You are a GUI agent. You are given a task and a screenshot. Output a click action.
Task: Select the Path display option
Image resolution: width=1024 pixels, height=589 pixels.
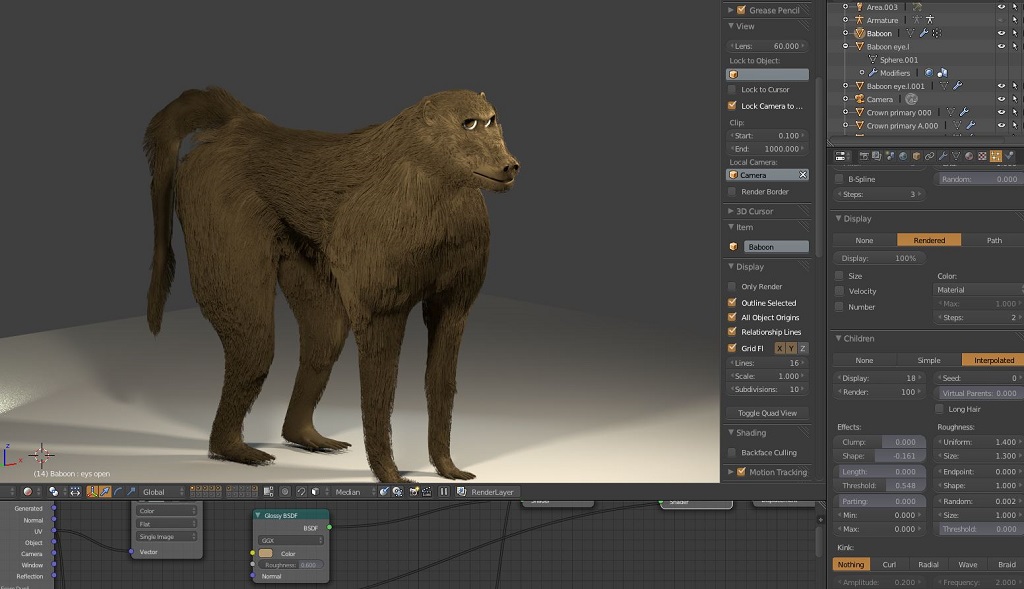pos(993,240)
